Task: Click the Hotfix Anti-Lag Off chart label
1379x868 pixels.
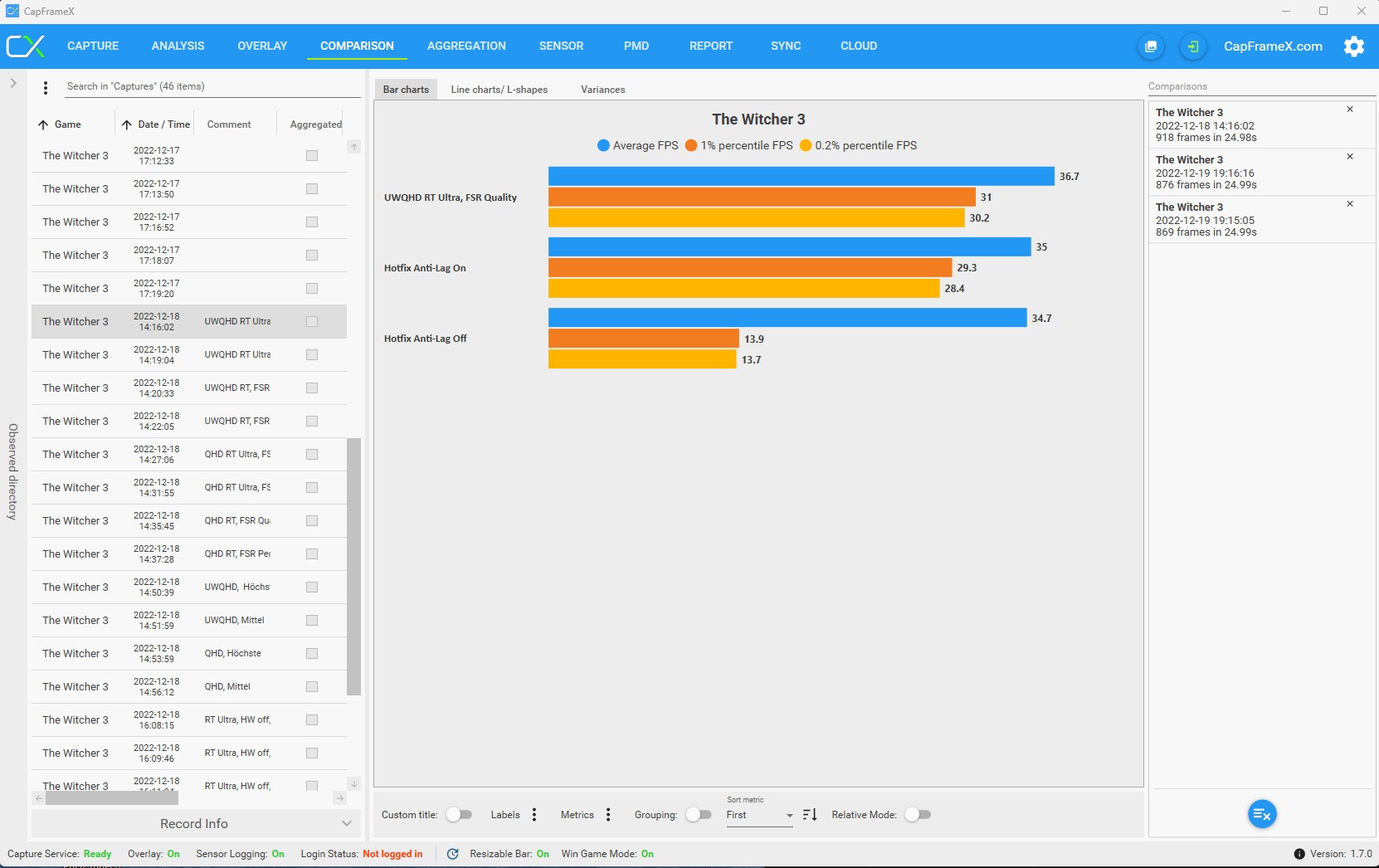Action: tap(426, 339)
